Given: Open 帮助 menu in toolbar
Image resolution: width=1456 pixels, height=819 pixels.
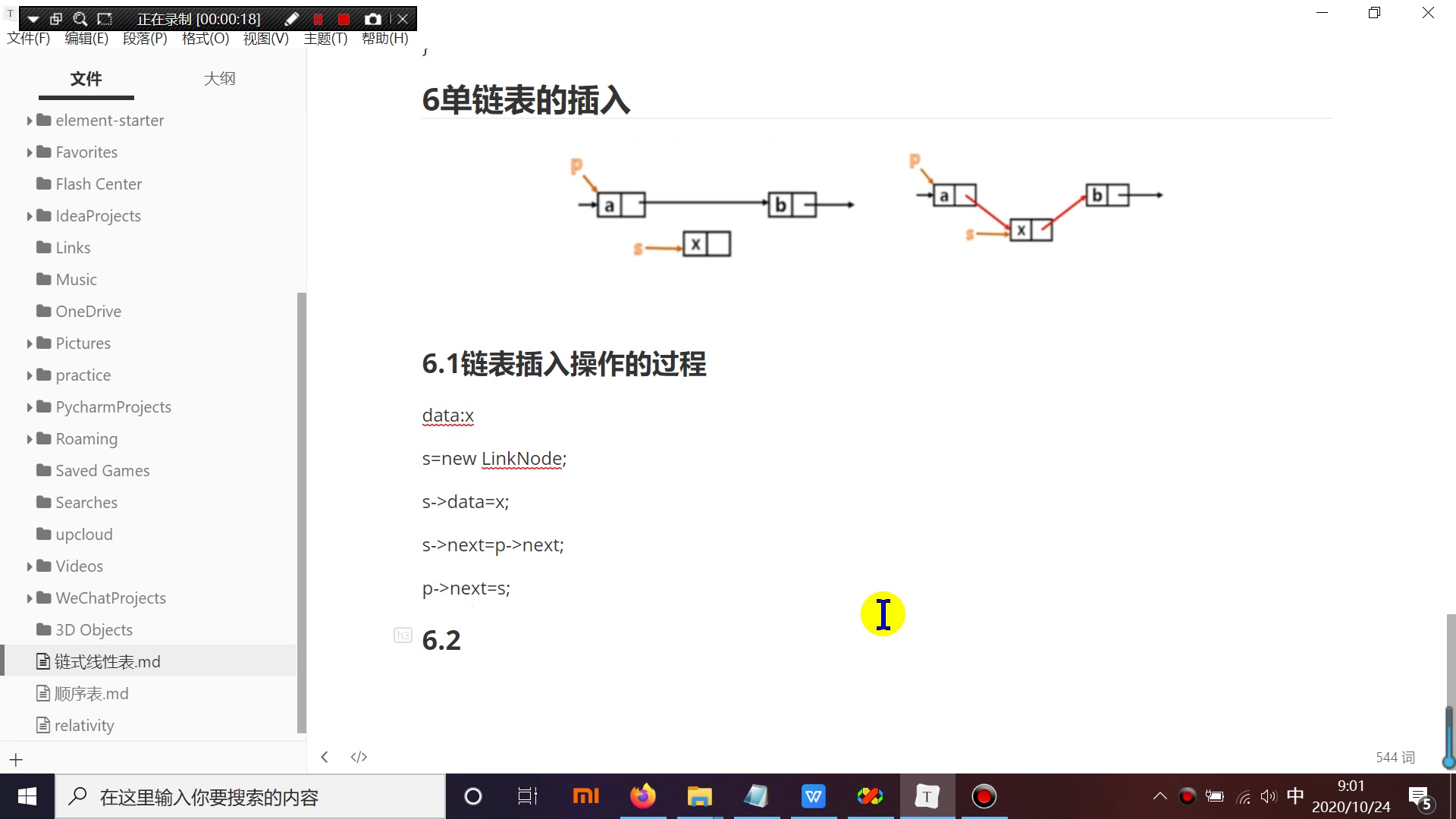Looking at the screenshot, I should point(383,38).
